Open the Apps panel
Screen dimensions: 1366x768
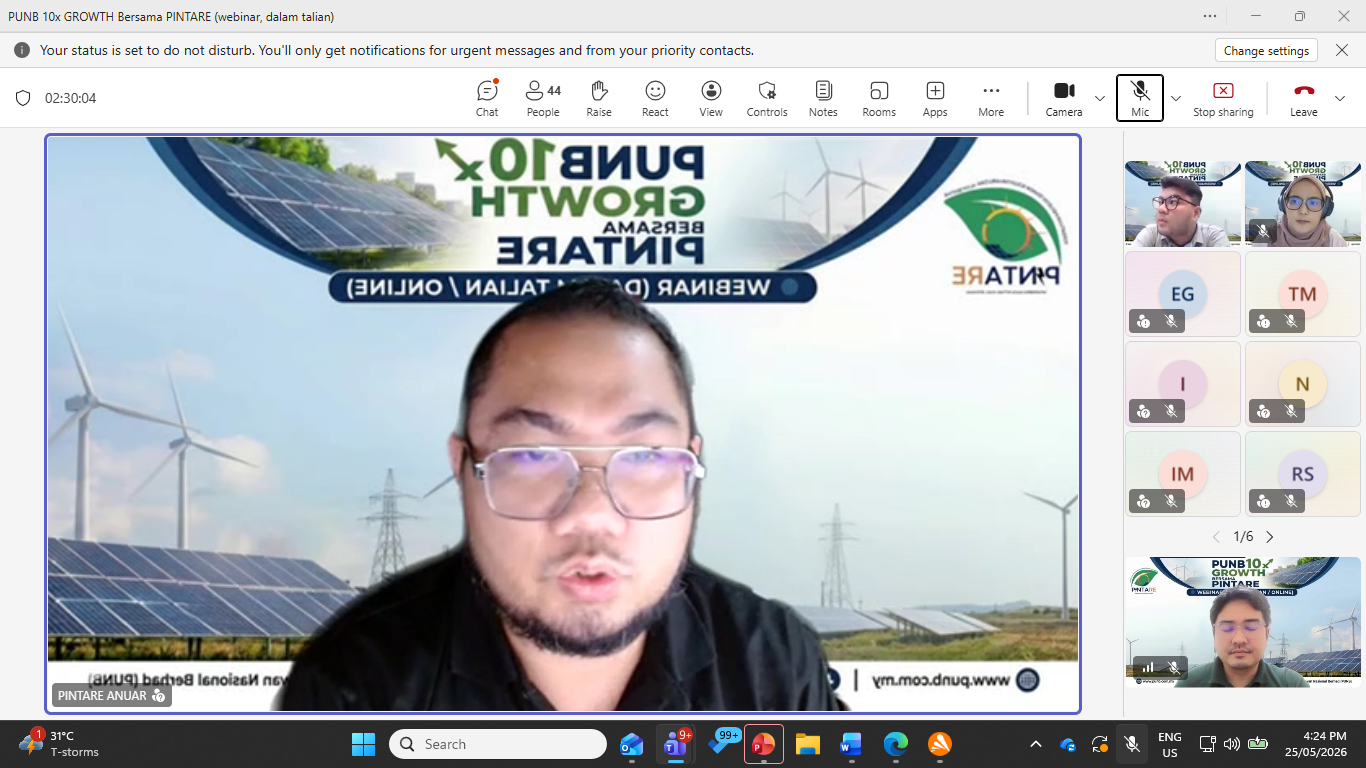click(935, 98)
